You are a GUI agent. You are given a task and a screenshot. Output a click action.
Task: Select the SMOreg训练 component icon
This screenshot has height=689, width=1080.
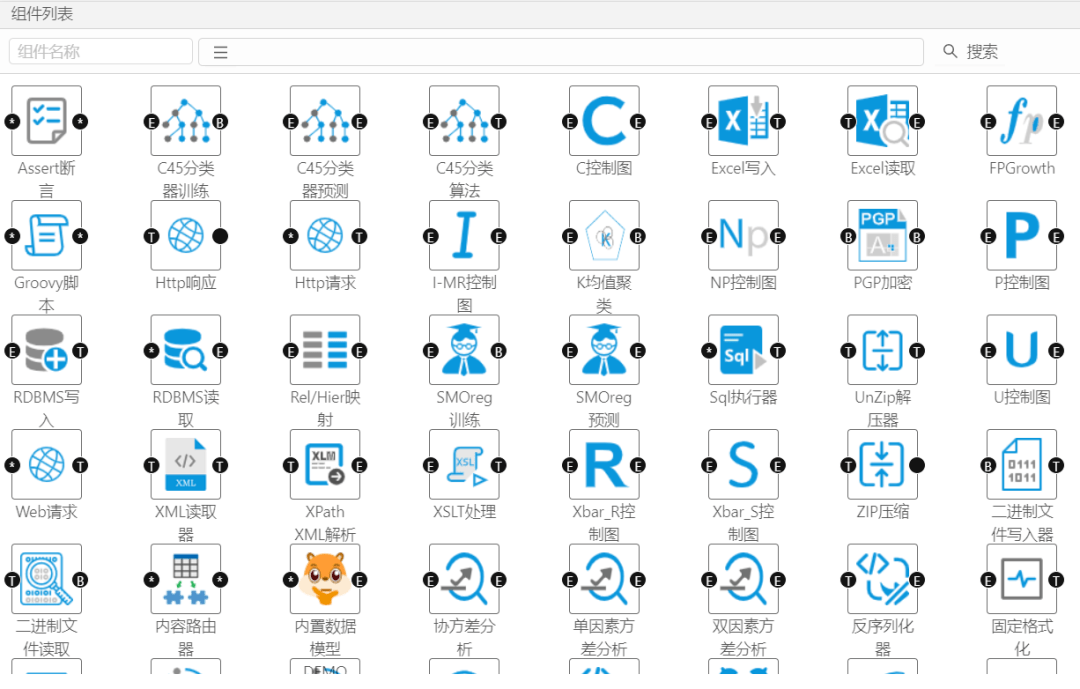(x=464, y=351)
